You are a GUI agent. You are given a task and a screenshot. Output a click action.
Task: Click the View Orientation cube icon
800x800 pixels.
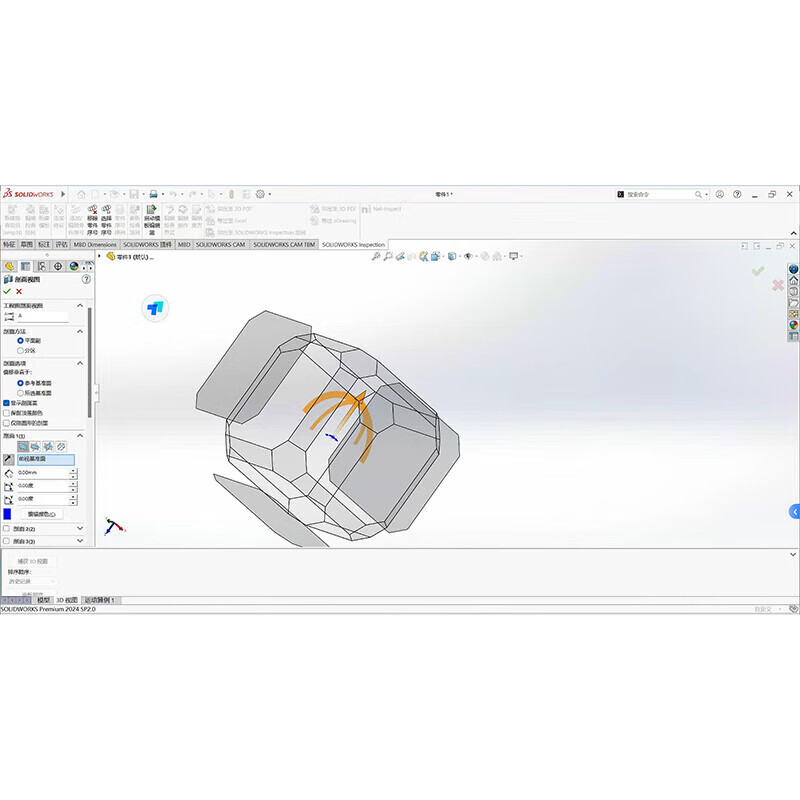pos(435,258)
